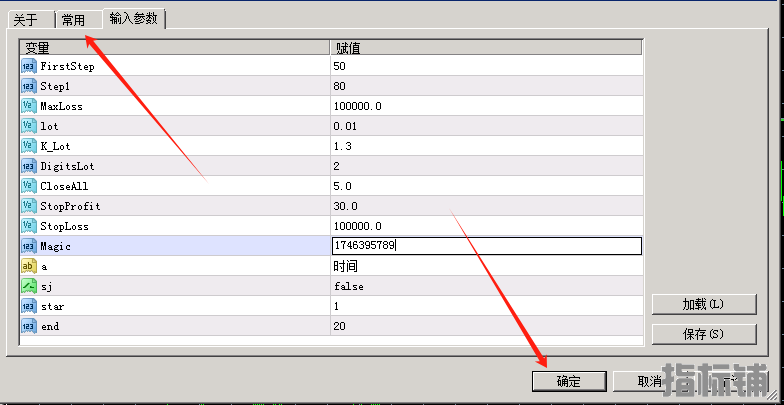The height and width of the screenshot is (405, 784).
Task: Click the 变量 column header
Action: pos(174,47)
